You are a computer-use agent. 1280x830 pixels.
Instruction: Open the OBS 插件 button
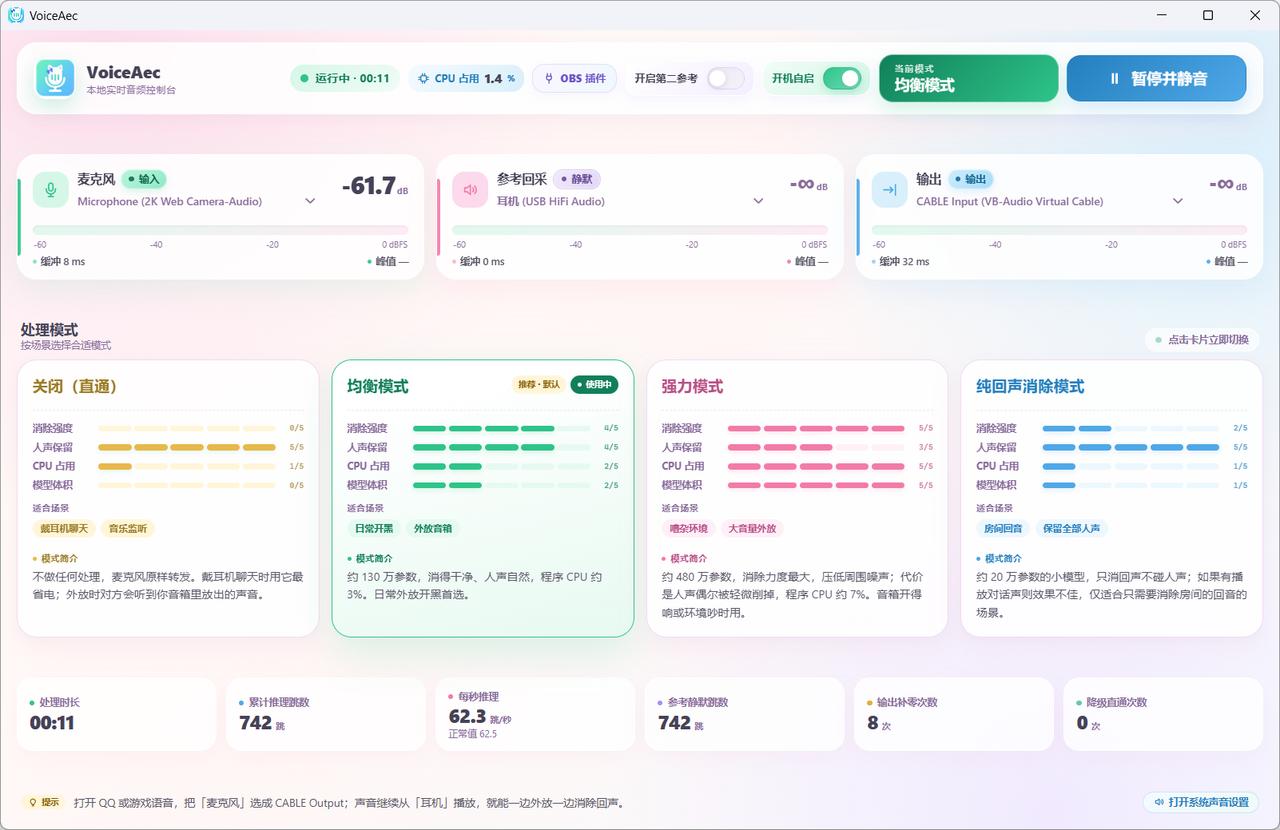[574, 78]
